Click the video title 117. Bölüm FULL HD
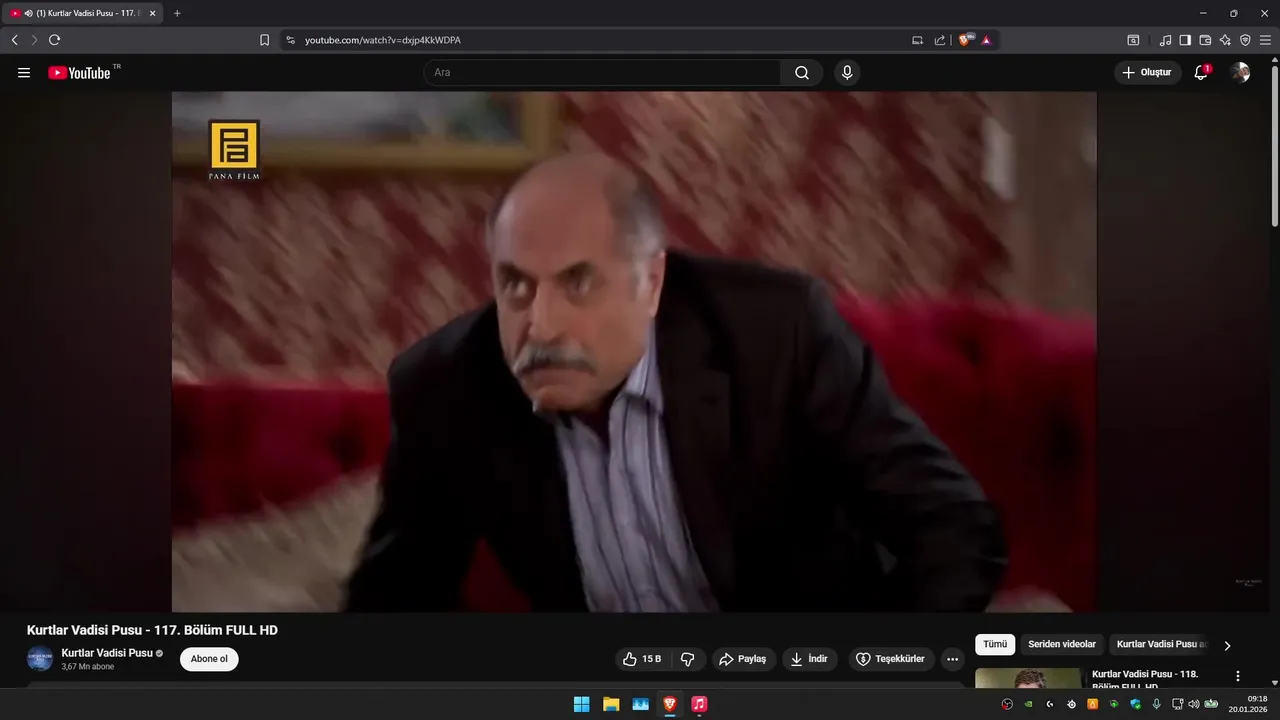This screenshot has height=720, width=1280. [152, 630]
